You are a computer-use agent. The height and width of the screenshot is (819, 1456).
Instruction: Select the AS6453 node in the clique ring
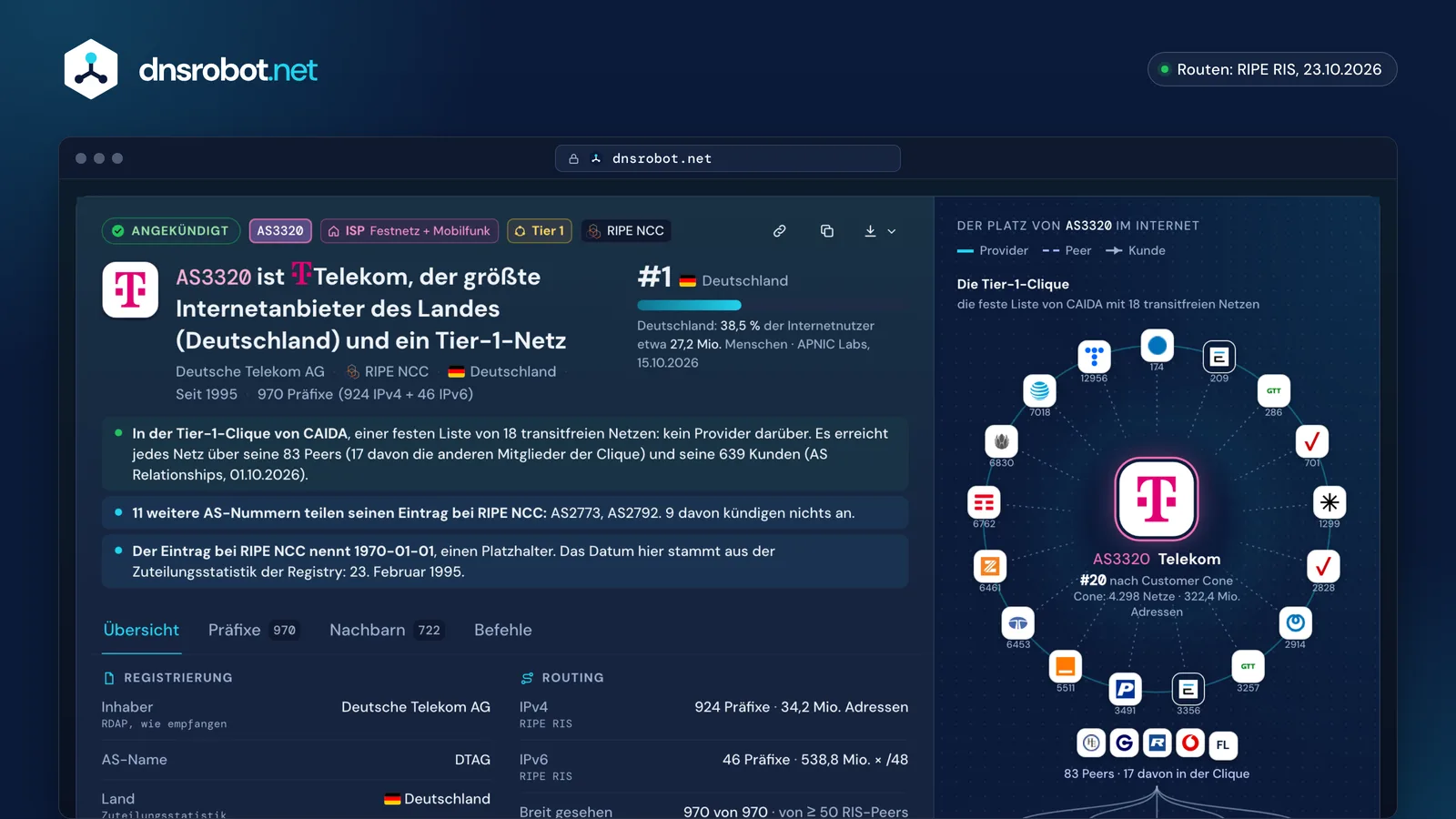1017,623
